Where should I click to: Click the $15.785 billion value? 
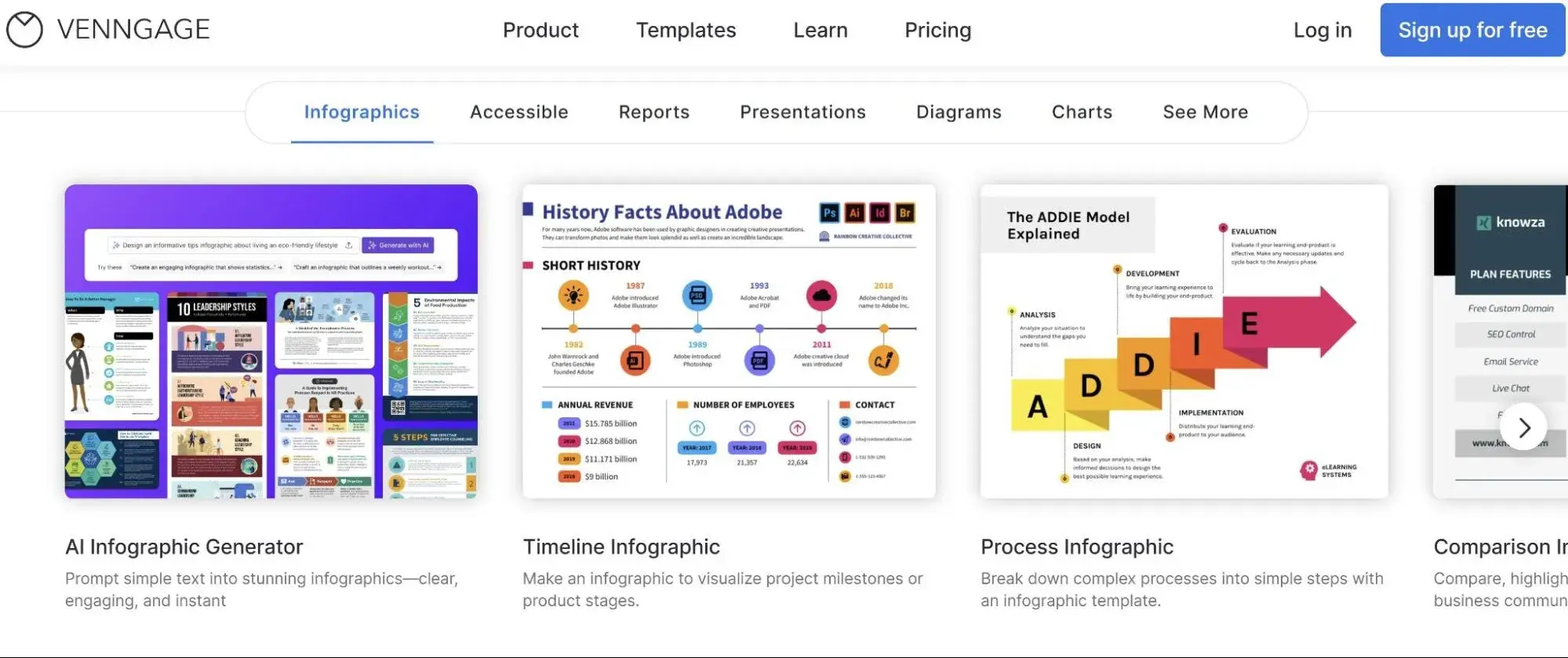coord(610,424)
